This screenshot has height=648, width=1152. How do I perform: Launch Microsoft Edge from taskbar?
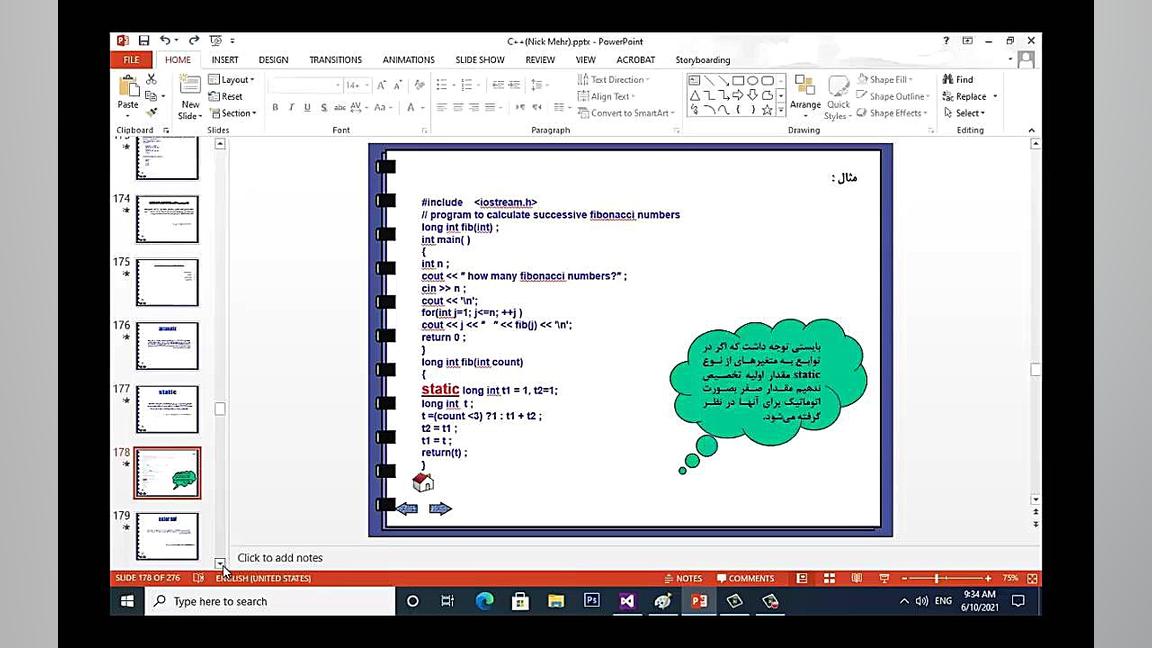tap(484, 601)
